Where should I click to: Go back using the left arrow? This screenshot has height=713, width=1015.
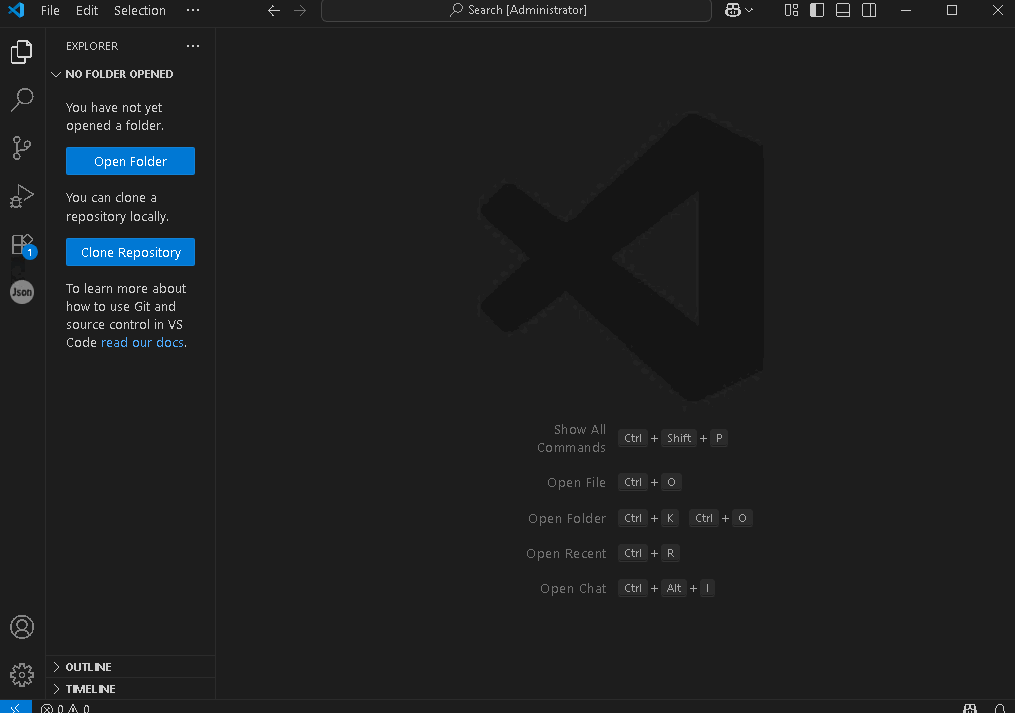point(274,10)
